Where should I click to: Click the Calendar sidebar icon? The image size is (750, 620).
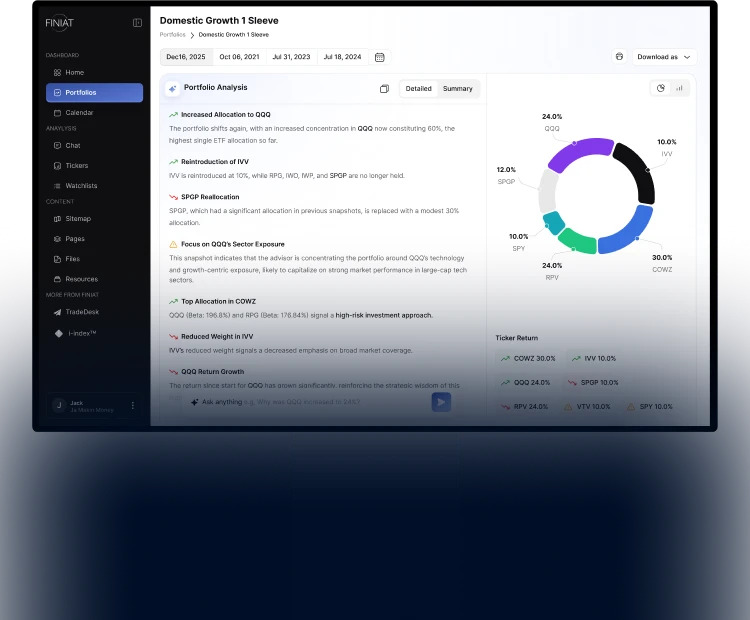[57, 113]
